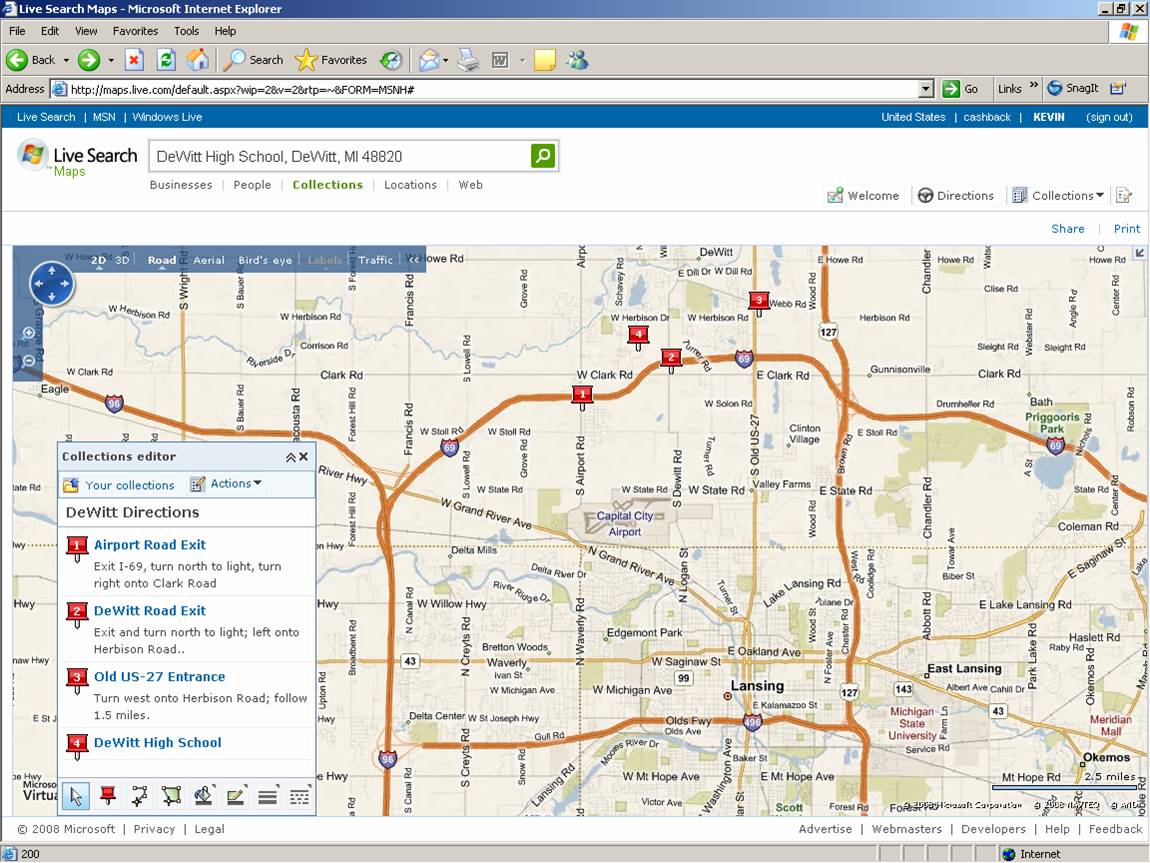Image resolution: width=1150 pixels, height=863 pixels.
Task: Open the Mail button dropdown arrow
Action: click(x=445, y=60)
